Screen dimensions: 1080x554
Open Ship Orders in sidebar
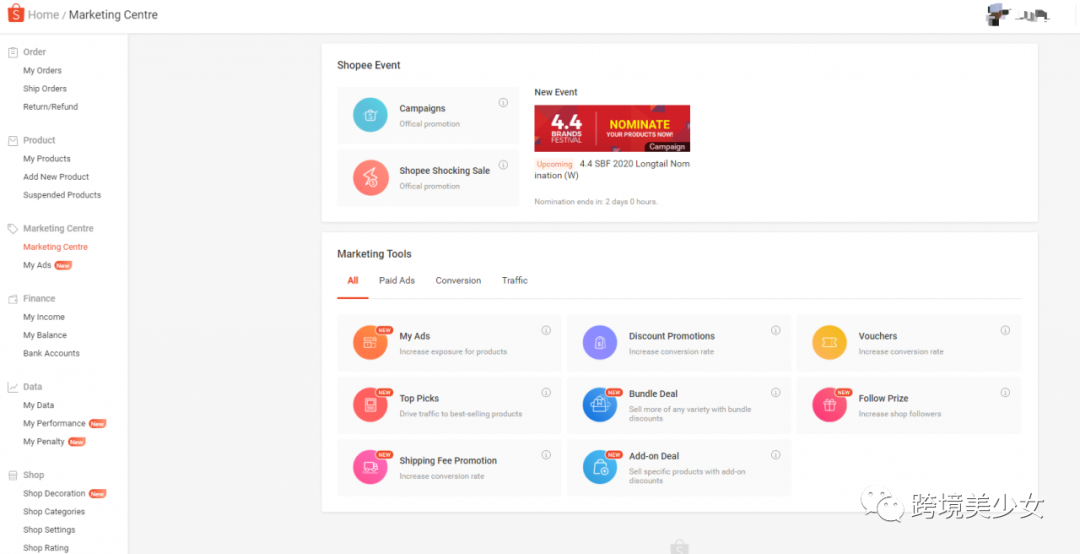click(45, 89)
